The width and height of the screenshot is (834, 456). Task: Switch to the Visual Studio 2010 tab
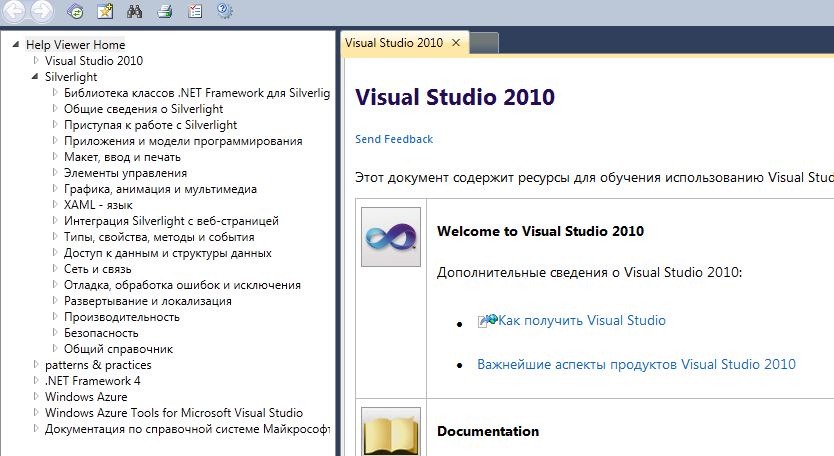[x=393, y=43]
